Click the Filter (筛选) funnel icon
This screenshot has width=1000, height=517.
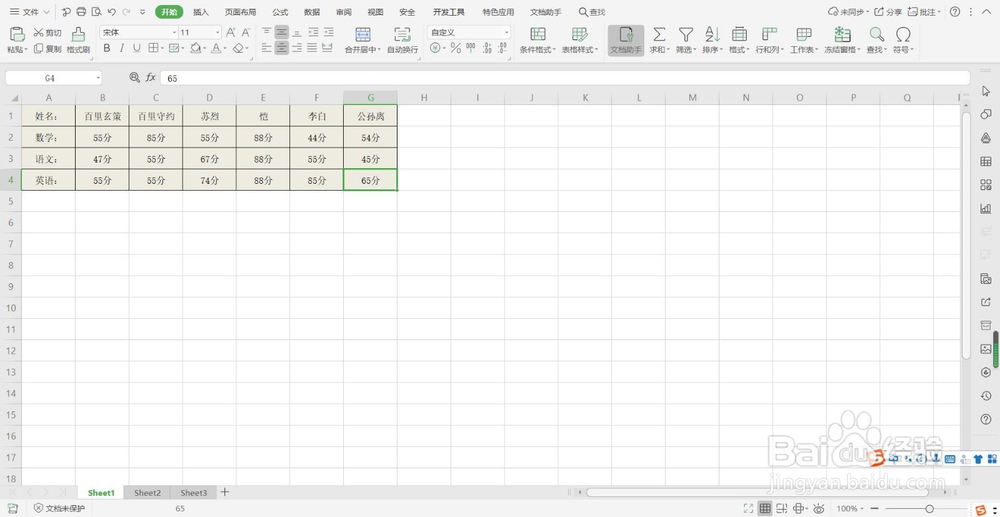tap(686, 34)
